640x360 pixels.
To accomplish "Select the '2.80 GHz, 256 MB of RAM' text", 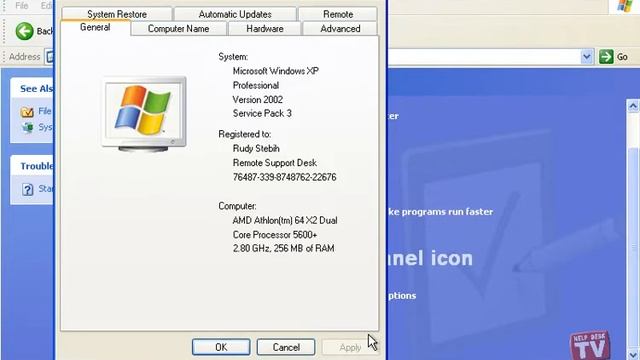I will (283, 248).
